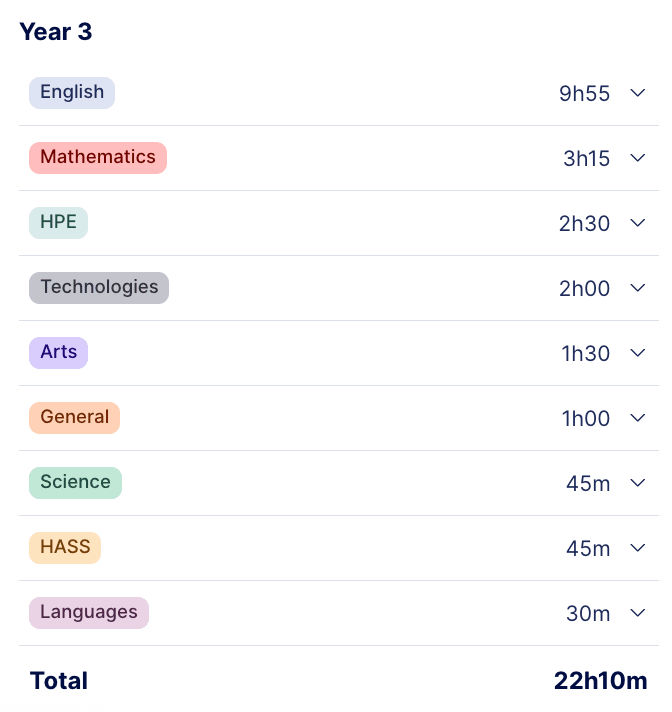Viewport: 672px width, 712px height.
Task: Select the orange General tag
Action: [74, 417]
